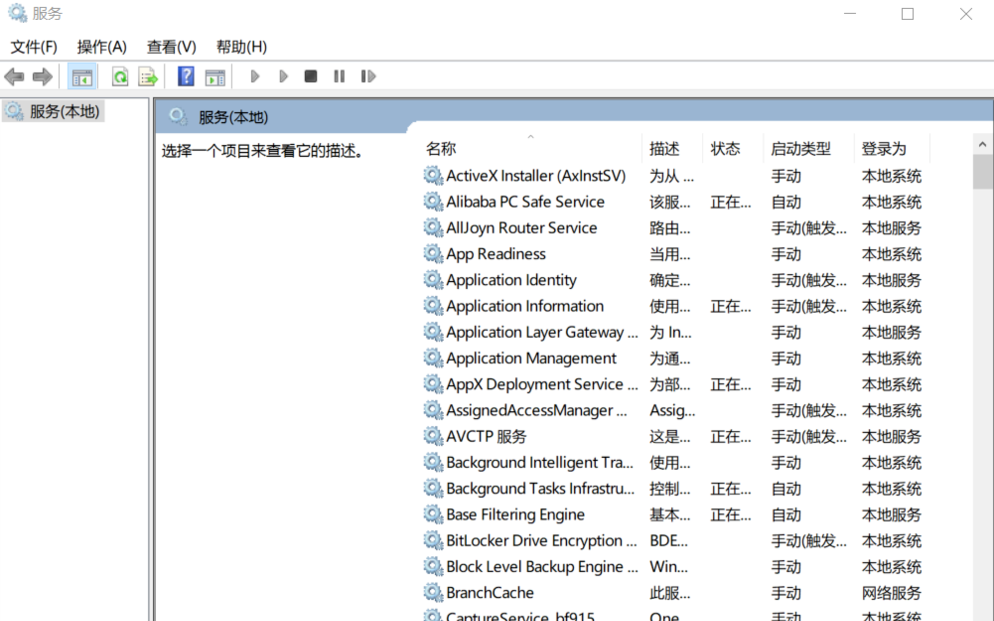Toggle the console tree visibility
Viewport: 994px width, 621px height.
pos(81,76)
